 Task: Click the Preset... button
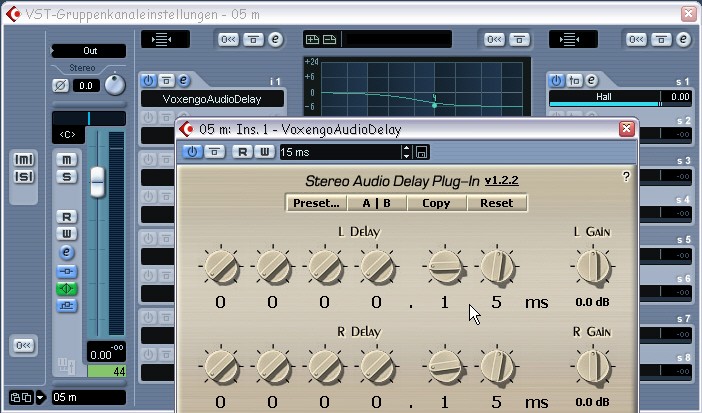point(316,203)
